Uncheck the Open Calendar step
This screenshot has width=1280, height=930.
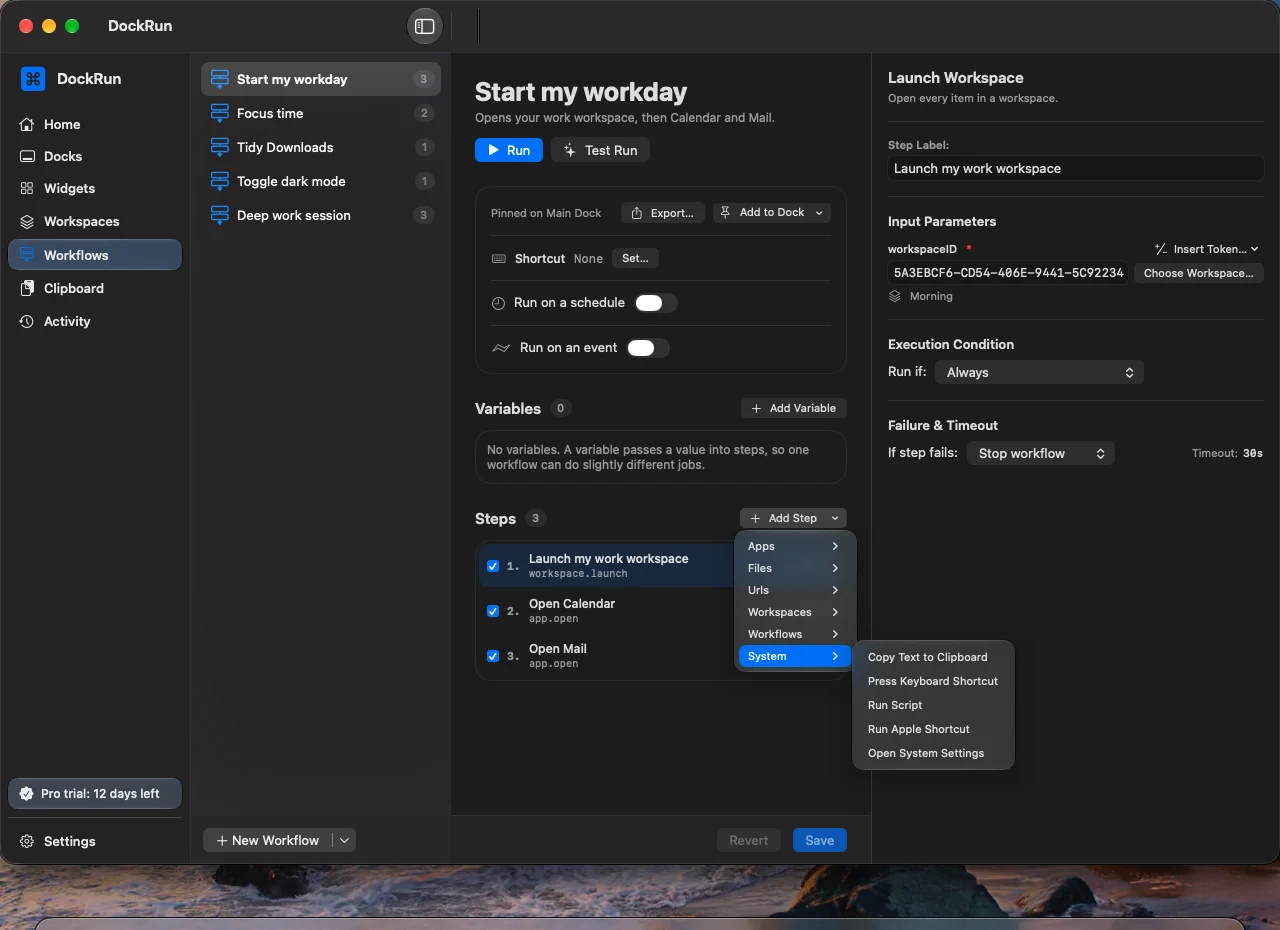point(493,611)
